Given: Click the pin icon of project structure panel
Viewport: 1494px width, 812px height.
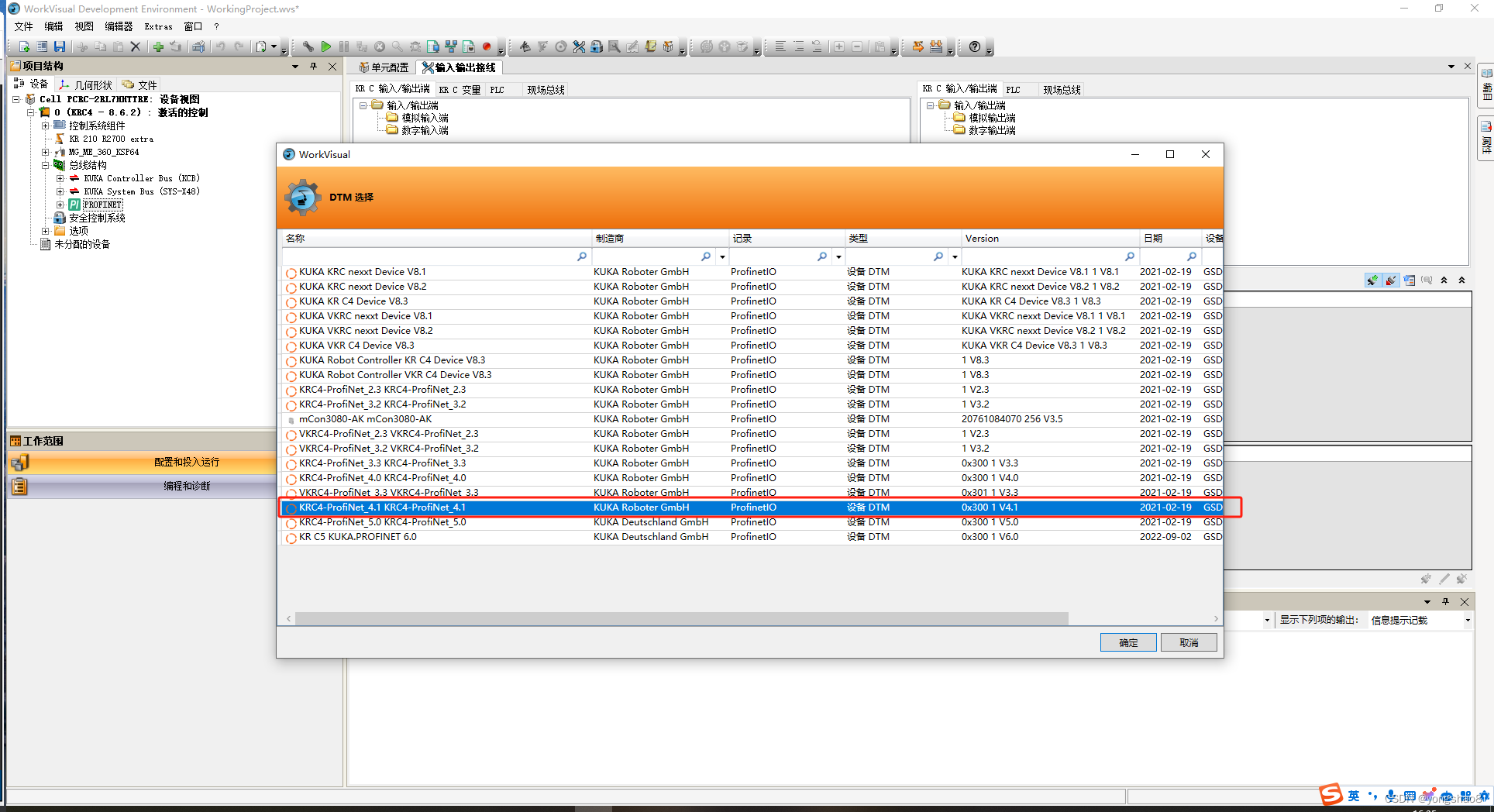Looking at the screenshot, I should [x=314, y=67].
